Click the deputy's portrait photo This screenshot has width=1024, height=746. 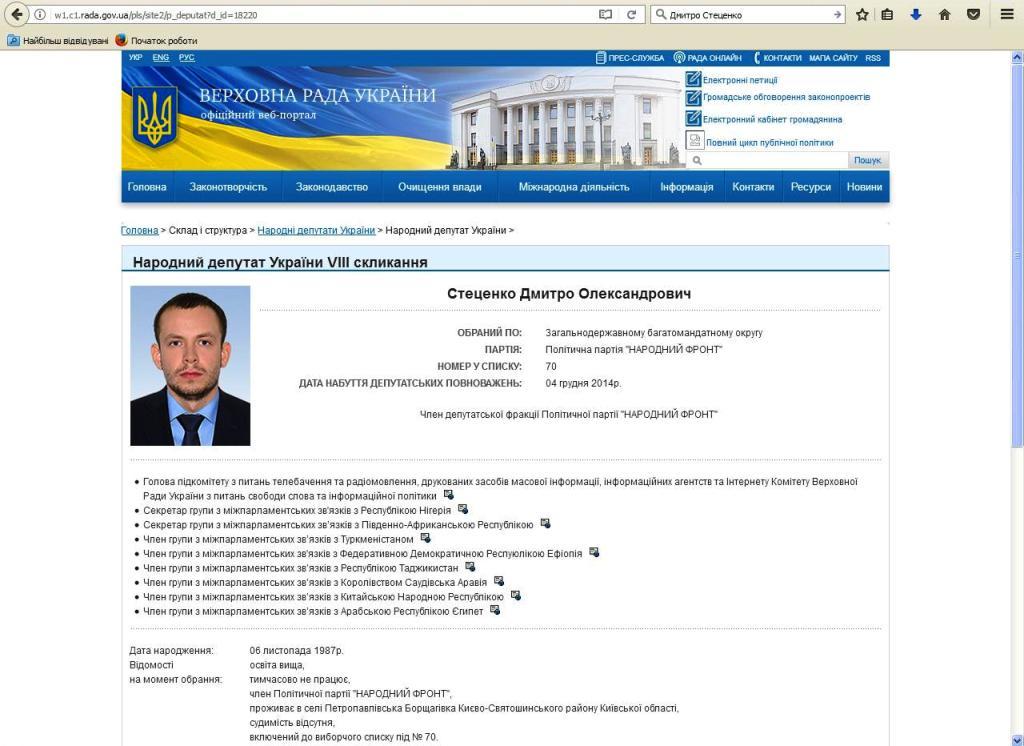[190, 366]
